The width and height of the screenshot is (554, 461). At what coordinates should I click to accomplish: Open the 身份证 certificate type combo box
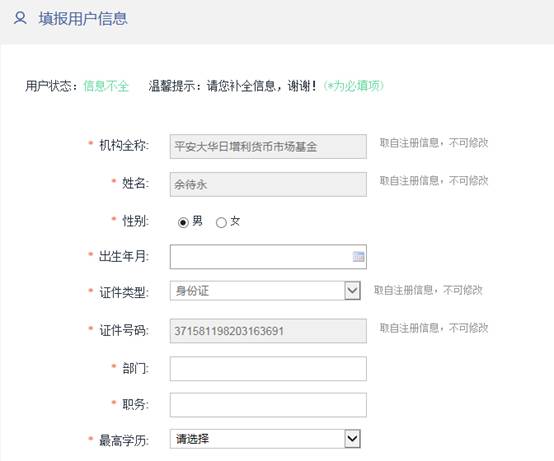coord(265,291)
